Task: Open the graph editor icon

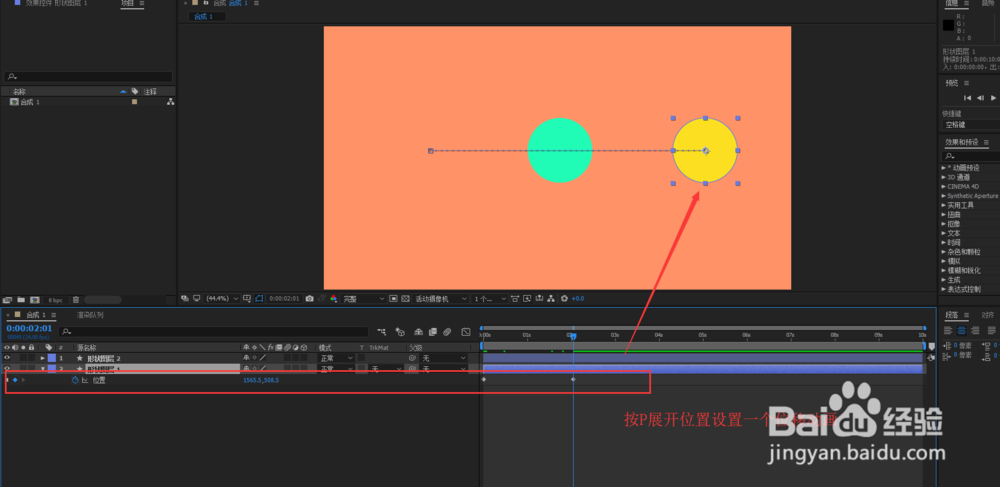Action: [x=466, y=331]
